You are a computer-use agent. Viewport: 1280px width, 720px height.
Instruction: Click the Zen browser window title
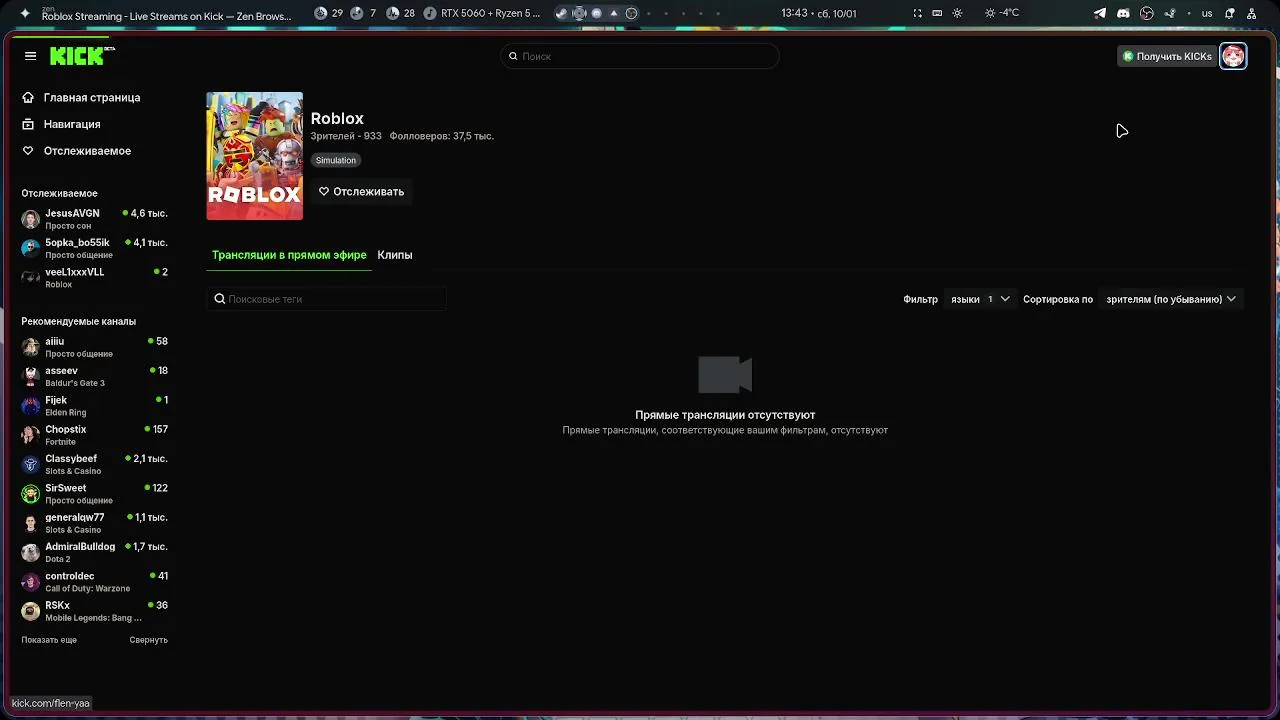[166, 14]
